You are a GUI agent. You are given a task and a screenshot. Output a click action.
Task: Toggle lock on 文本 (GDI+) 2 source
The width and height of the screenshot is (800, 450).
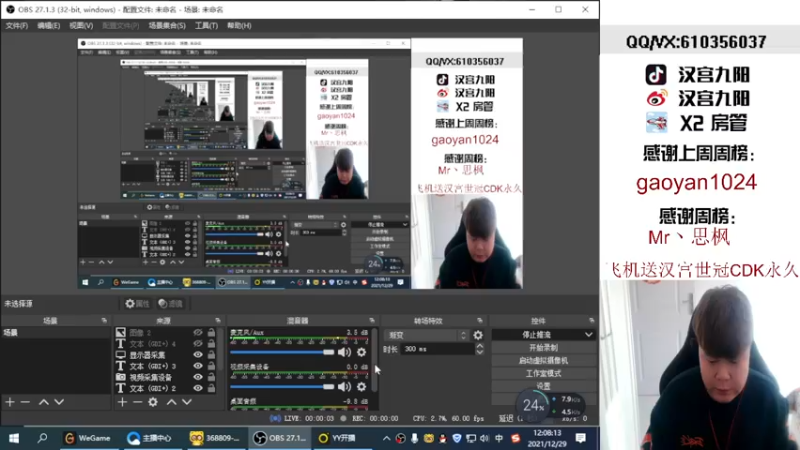coord(211,388)
